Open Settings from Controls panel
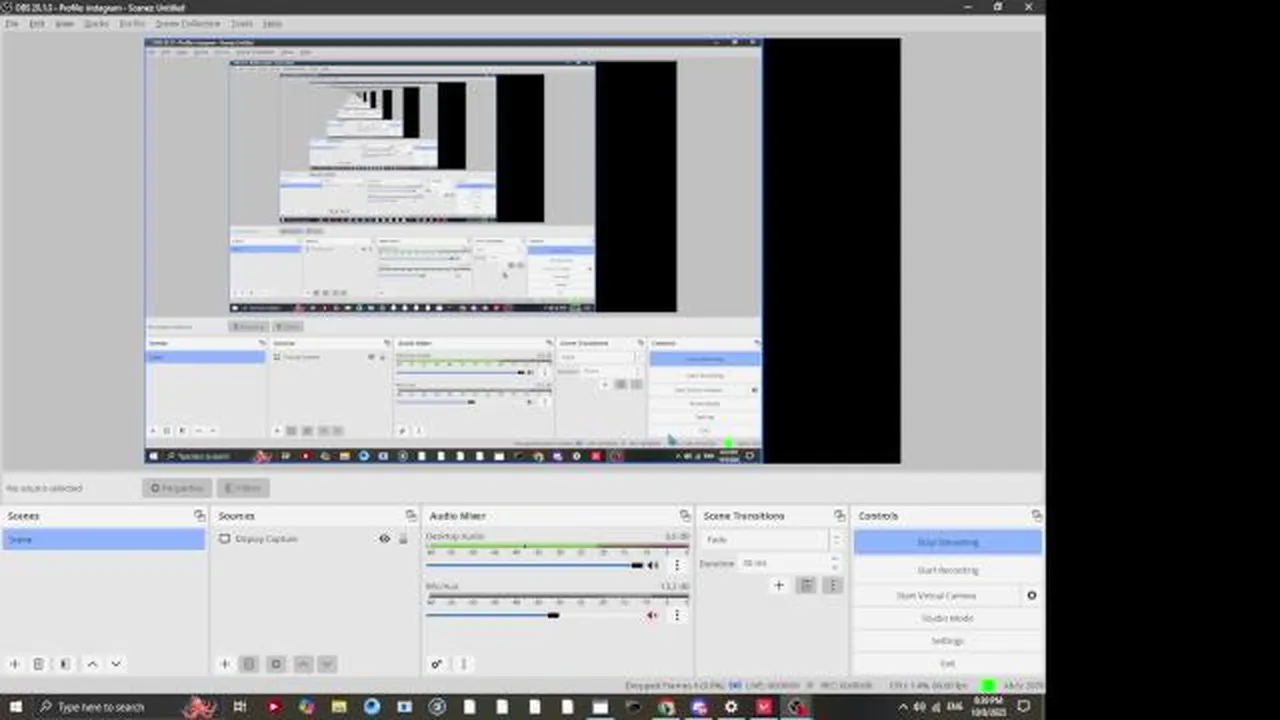The image size is (1280, 720). tap(948, 641)
